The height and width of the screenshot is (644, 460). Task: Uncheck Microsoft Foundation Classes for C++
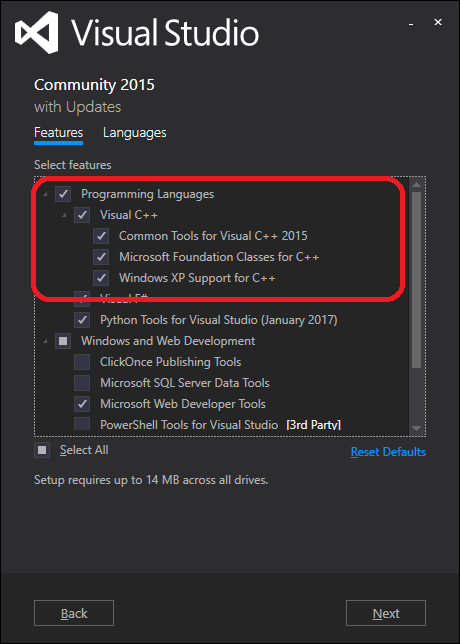101,257
